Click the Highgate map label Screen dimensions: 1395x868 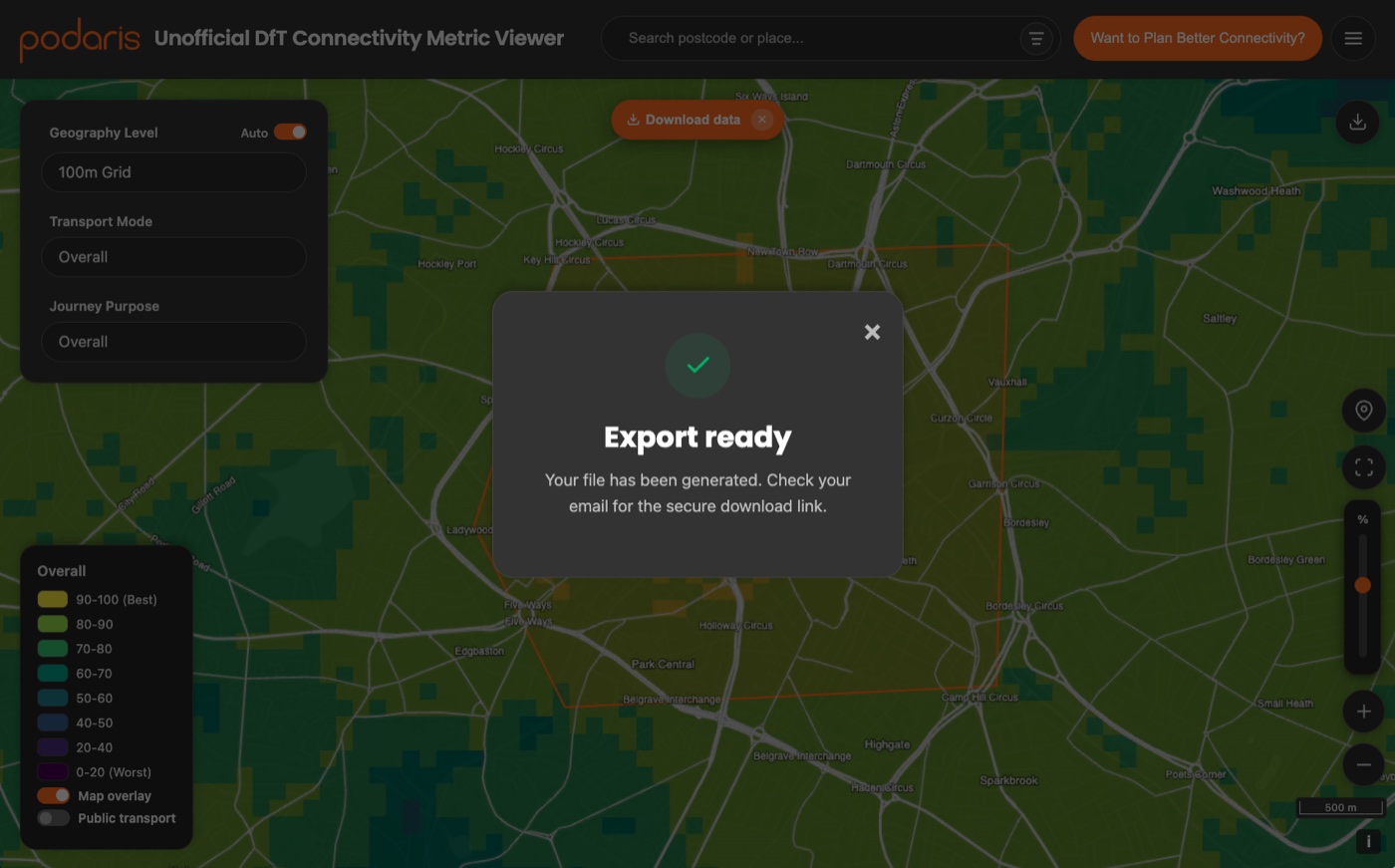tap(887, 744)
